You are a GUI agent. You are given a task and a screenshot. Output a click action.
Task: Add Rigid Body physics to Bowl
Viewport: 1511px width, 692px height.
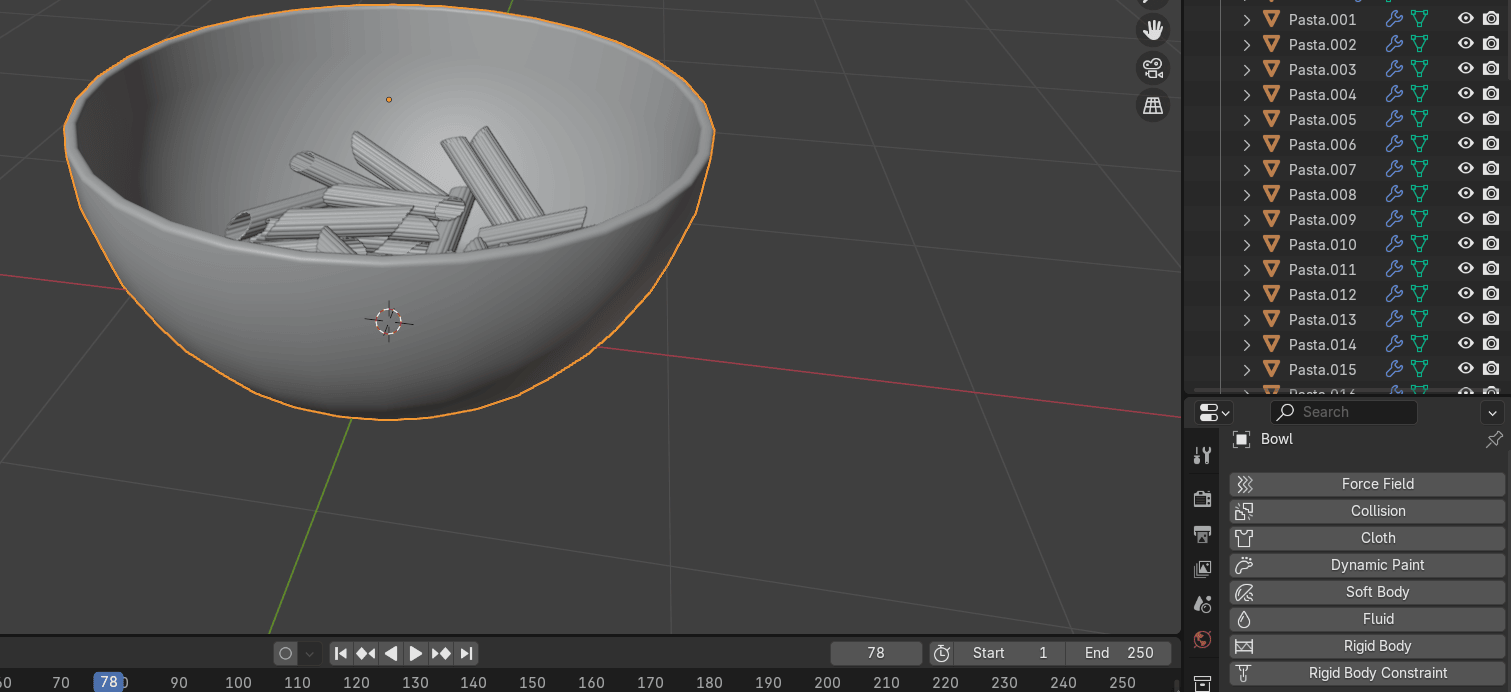click(1366, 646)
